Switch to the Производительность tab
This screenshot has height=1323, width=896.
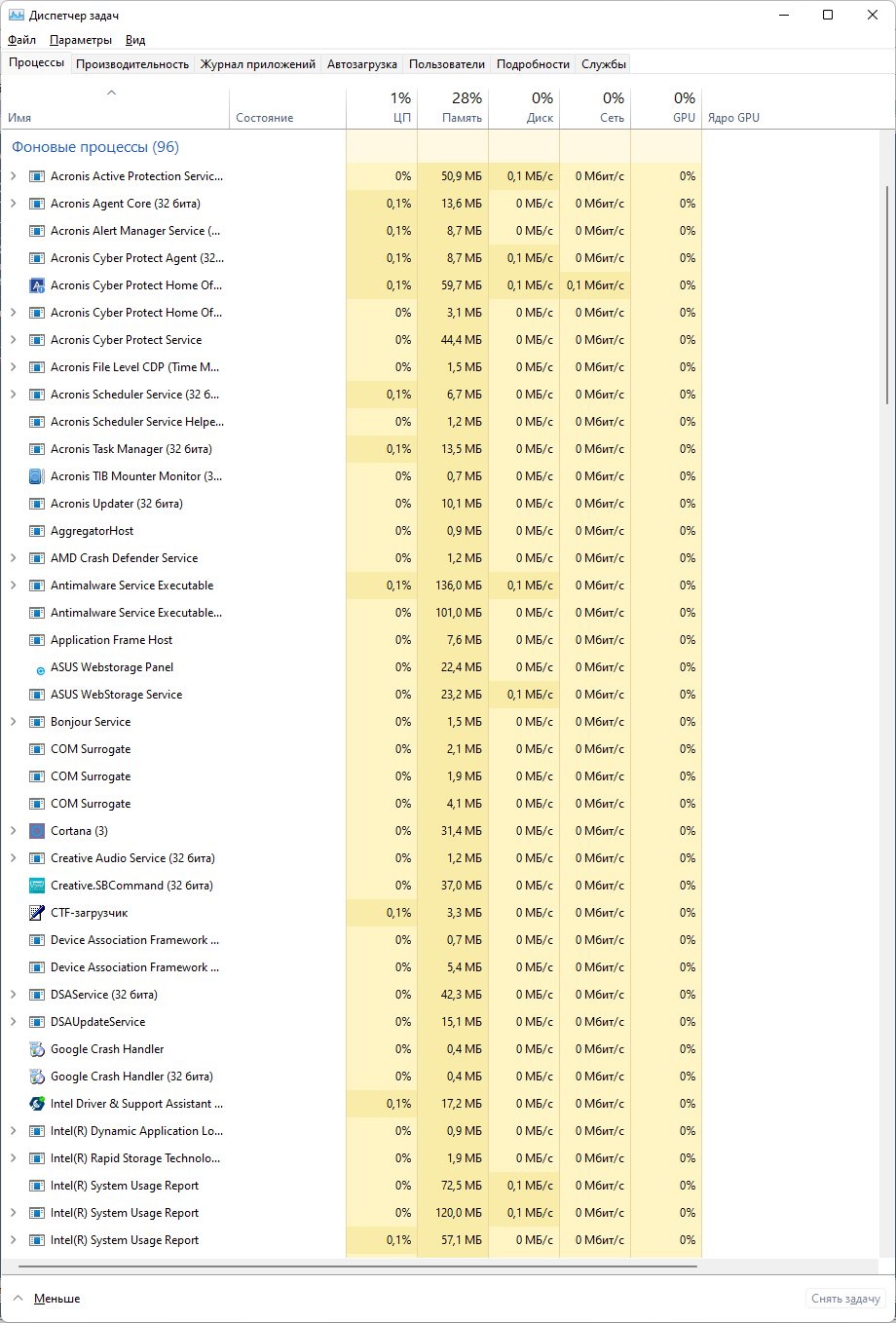(132, 64)
